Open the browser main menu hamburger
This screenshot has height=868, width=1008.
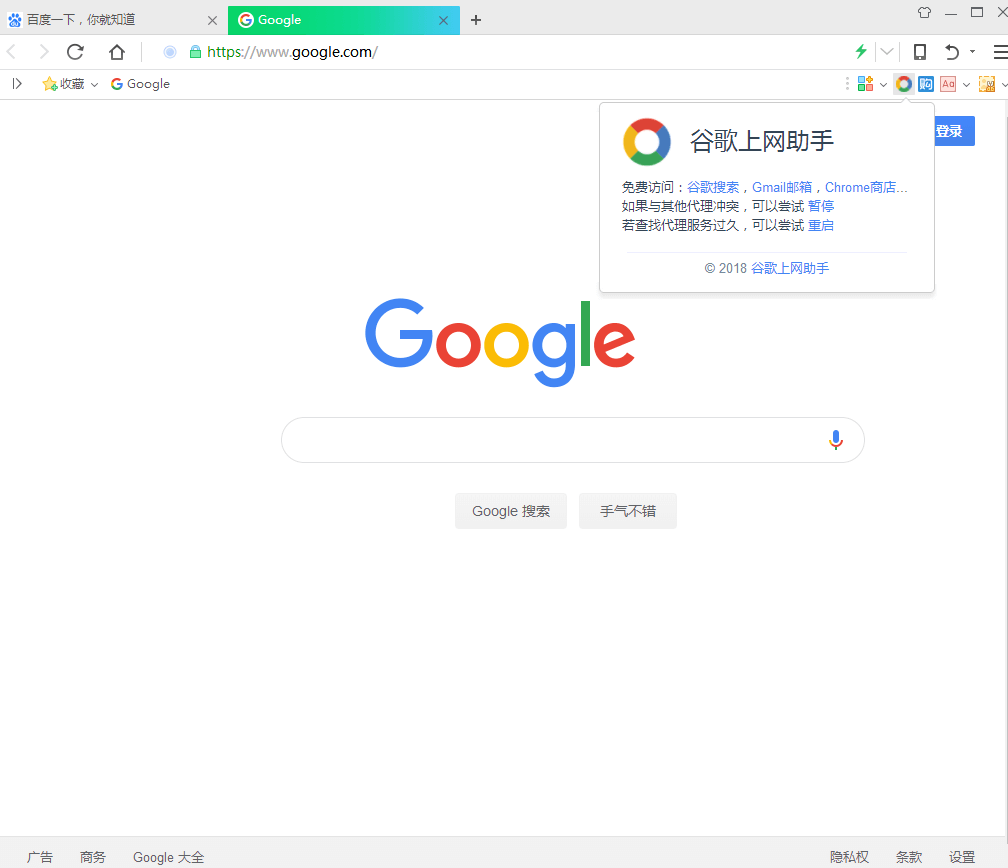point(1000,52)
